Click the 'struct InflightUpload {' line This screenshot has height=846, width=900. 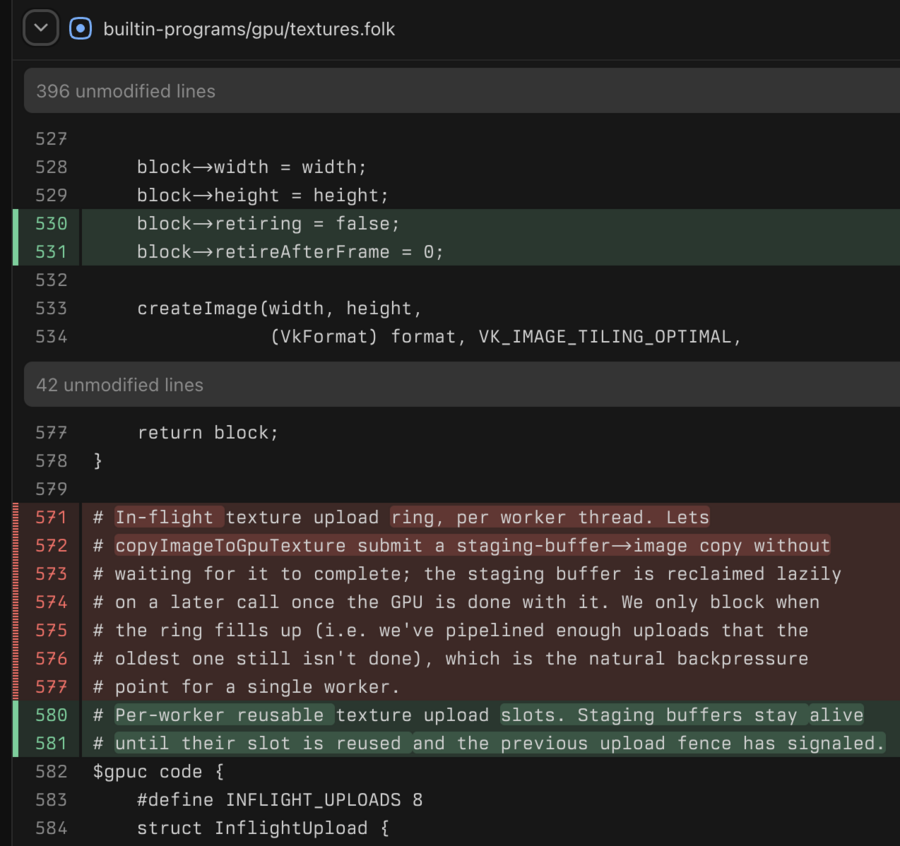pos(263,828)
